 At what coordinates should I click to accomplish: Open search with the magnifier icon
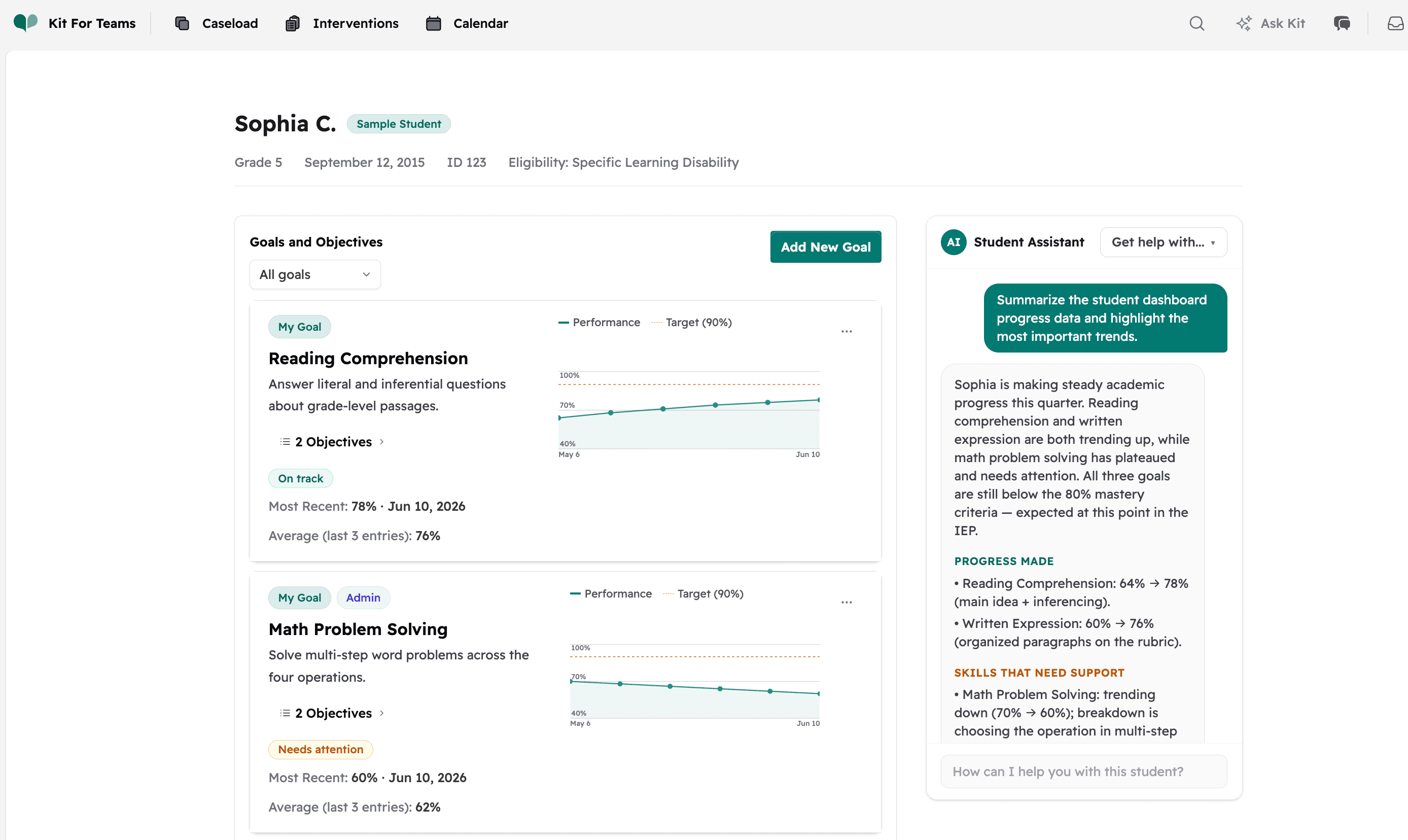coord(1196,23)
